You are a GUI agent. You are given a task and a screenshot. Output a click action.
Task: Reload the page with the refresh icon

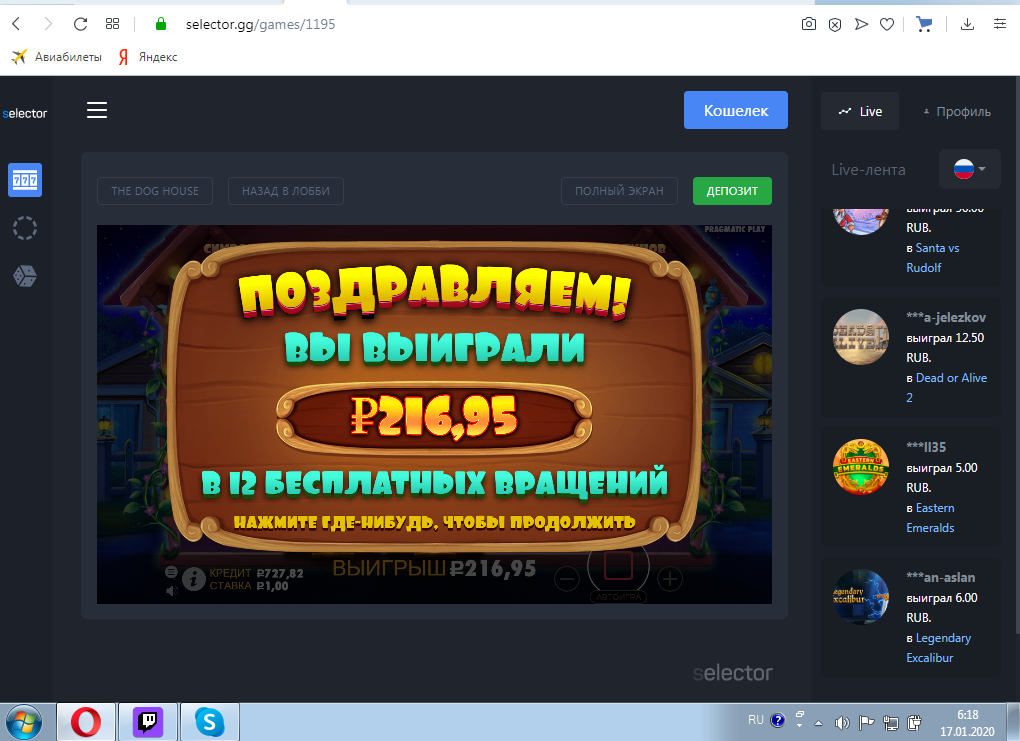(80, 24)
